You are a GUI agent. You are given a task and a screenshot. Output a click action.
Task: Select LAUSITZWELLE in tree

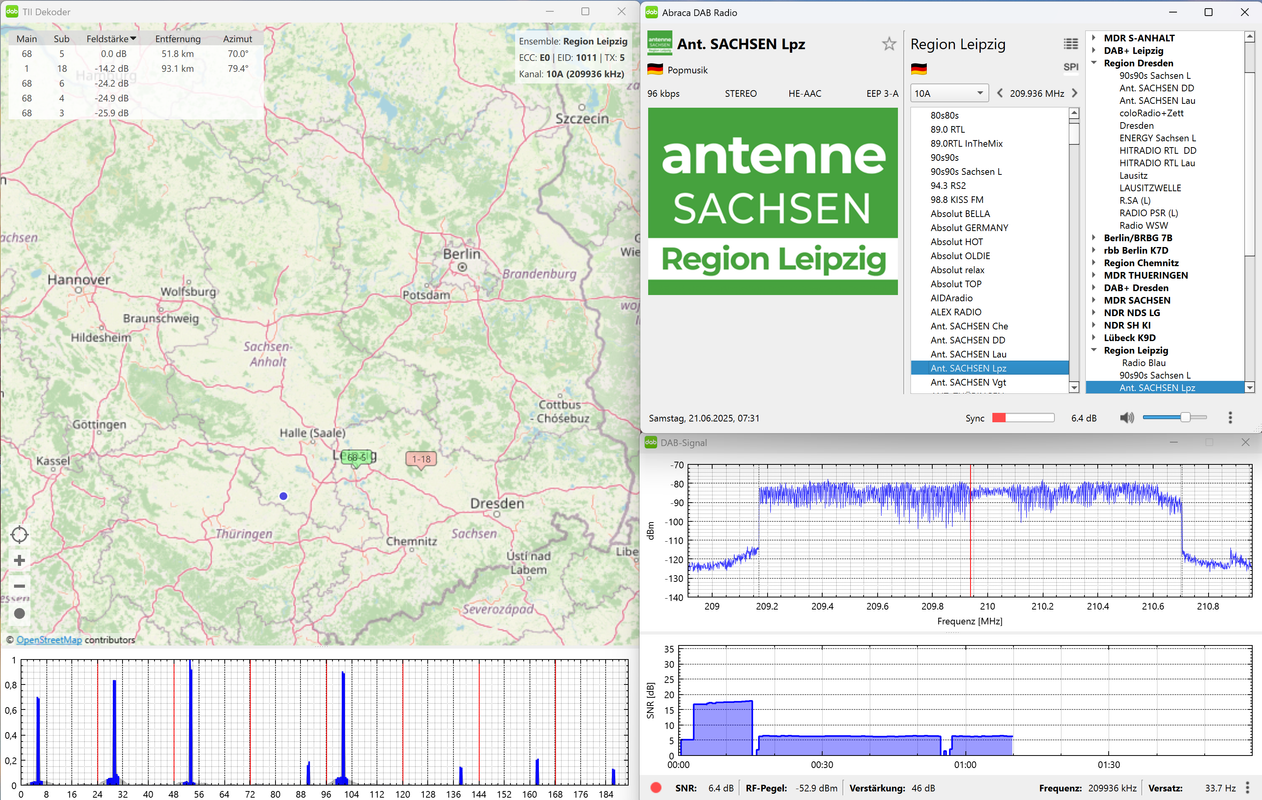pyautogui.click(x=1151, y=188)
